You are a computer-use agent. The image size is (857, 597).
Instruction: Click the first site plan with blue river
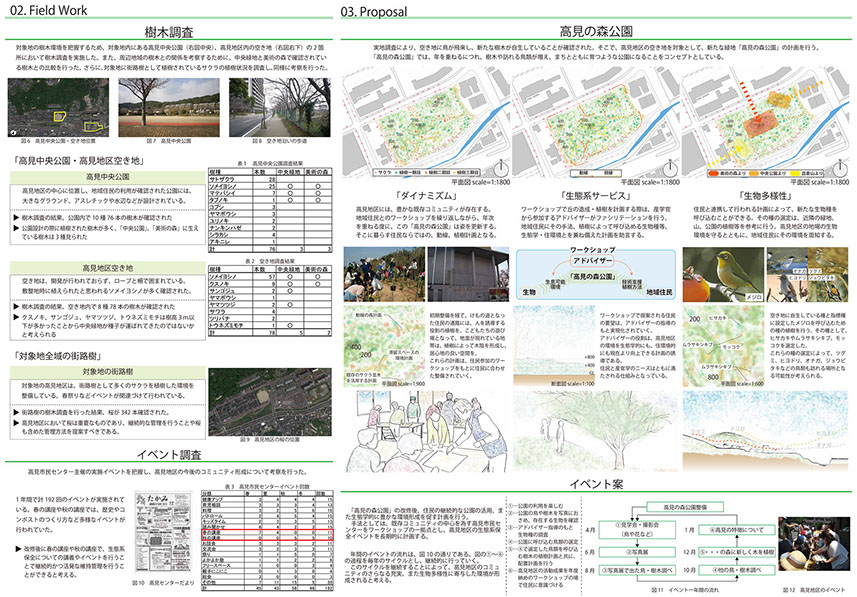point(426,122)
